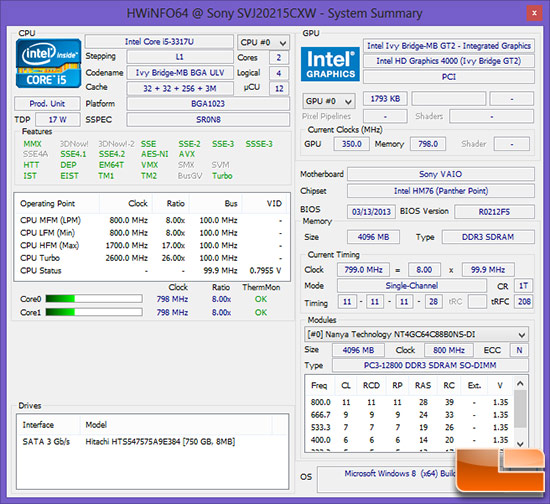Select the 800.0 frequency timing row
The width and height of the screenshot is (550, 504).
click(x=410, y=402)
